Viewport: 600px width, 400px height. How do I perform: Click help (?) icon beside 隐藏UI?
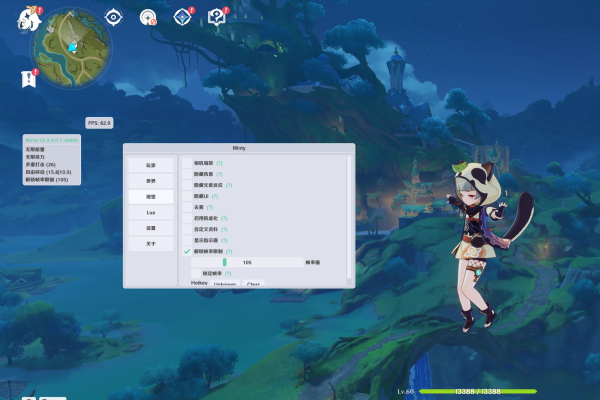coord(215,196)
